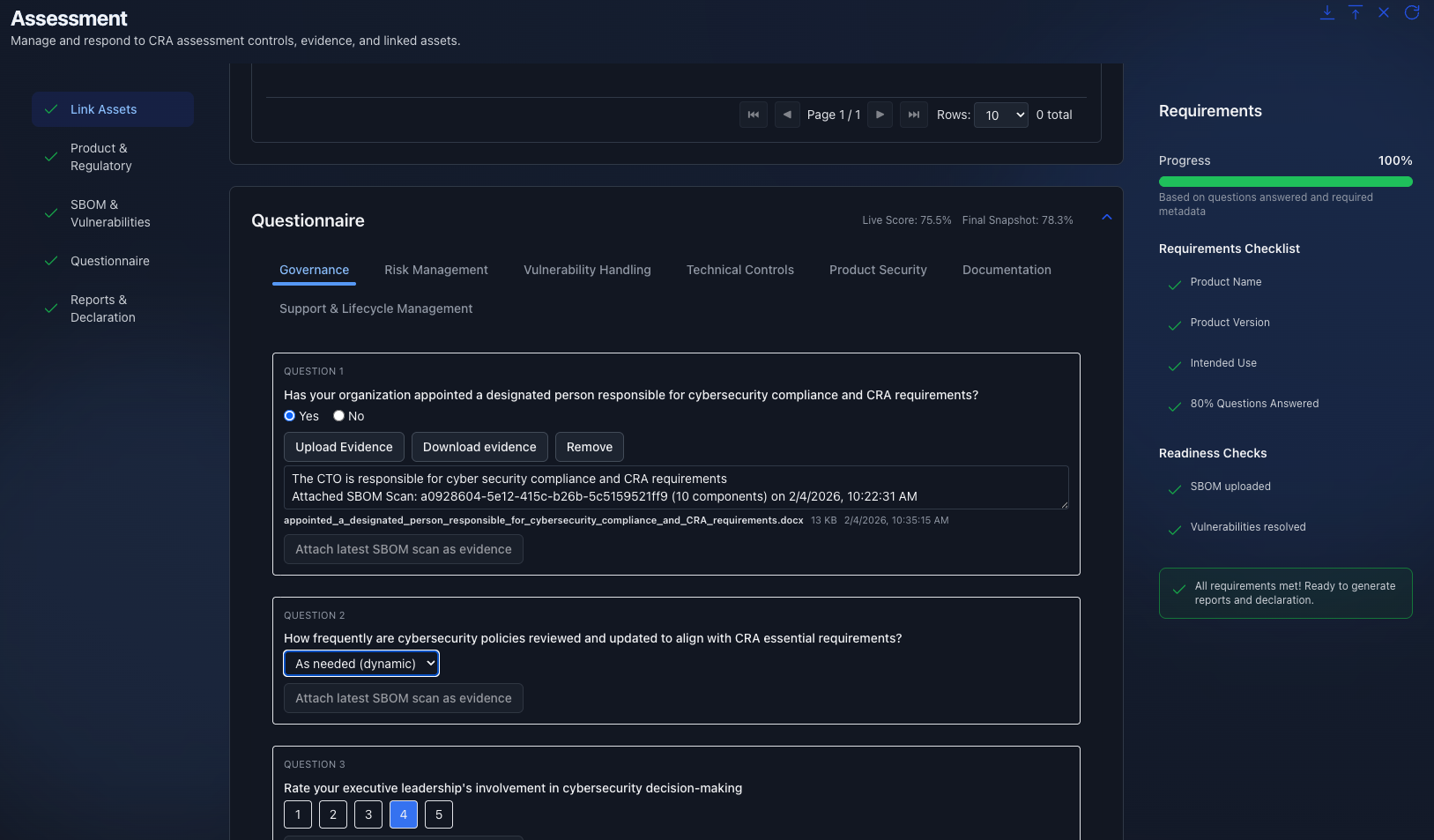Open the policy review frequency dropdown

point(360,663)
